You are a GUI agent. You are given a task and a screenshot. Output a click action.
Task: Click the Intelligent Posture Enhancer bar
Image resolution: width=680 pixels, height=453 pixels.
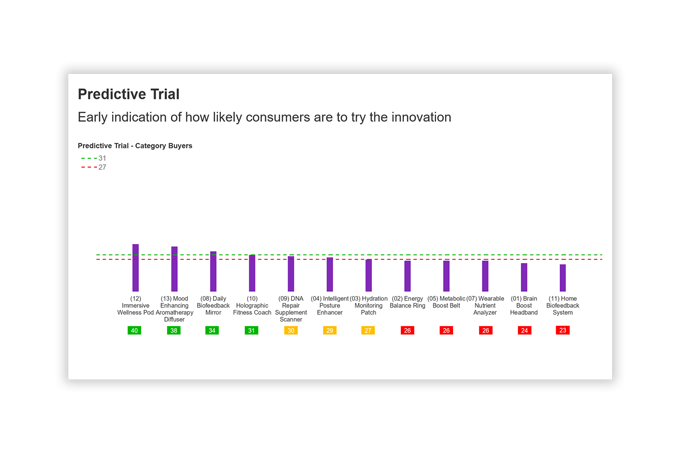(330, 274)
